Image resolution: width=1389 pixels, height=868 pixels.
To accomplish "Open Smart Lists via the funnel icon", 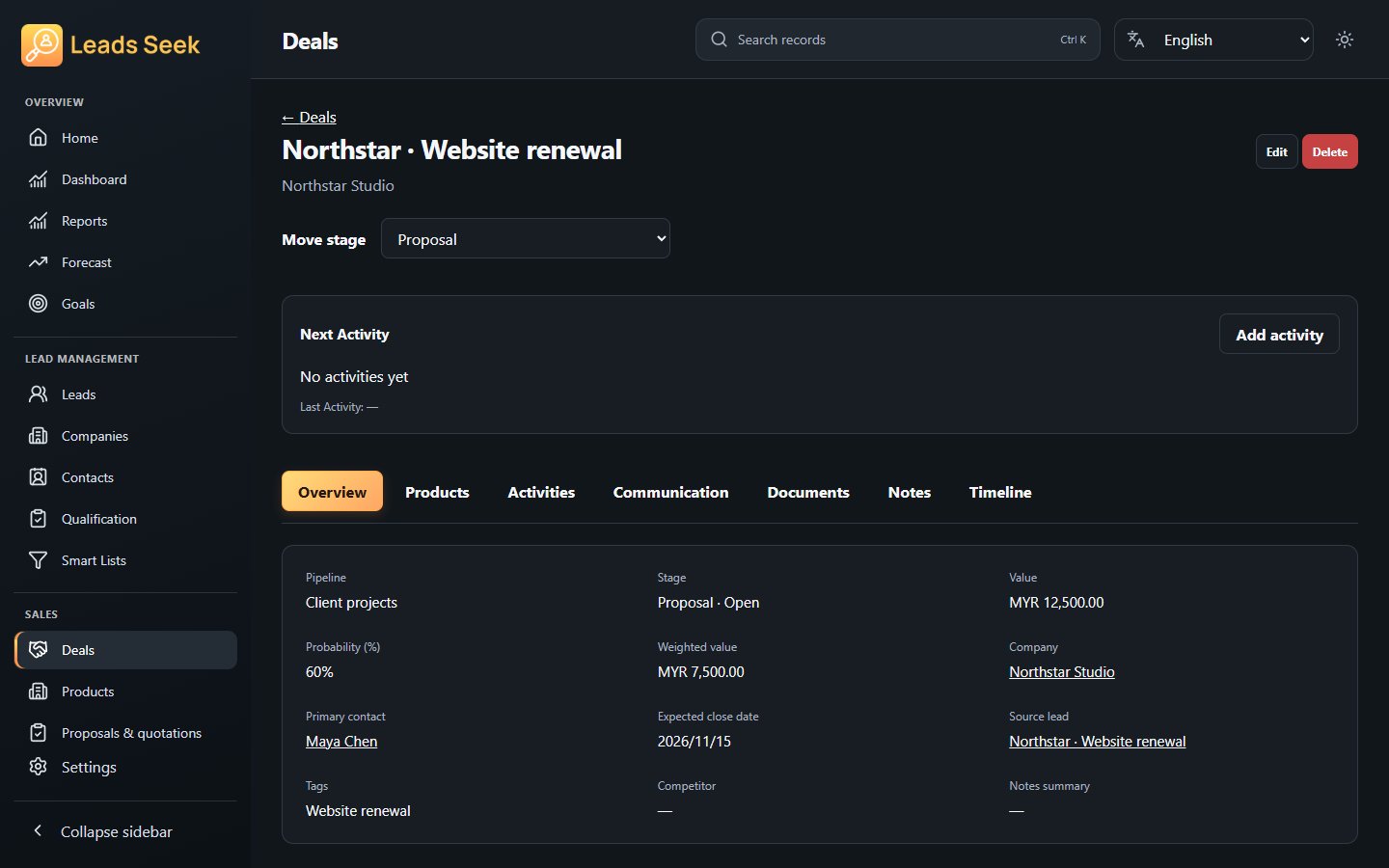I will [x=38, y=560].
